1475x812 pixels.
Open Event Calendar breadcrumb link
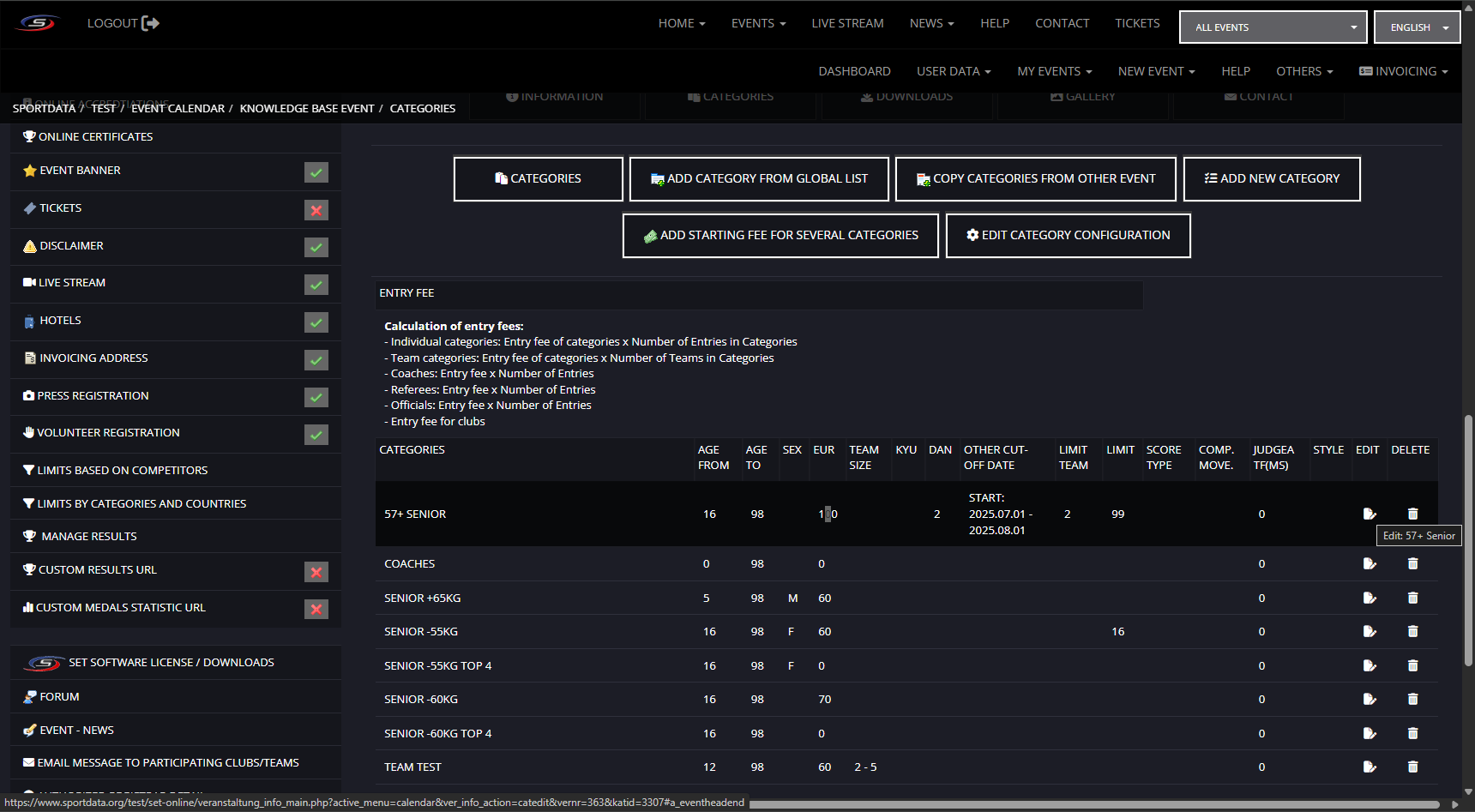[178, 108]
